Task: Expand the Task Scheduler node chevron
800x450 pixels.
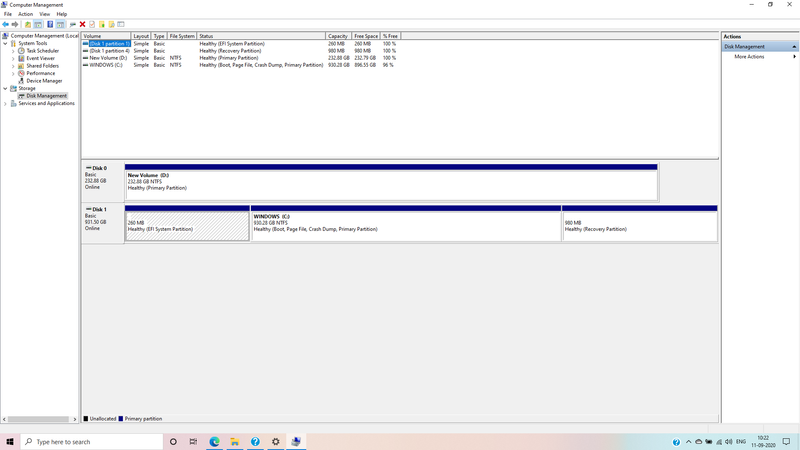Action: (13, 51)
